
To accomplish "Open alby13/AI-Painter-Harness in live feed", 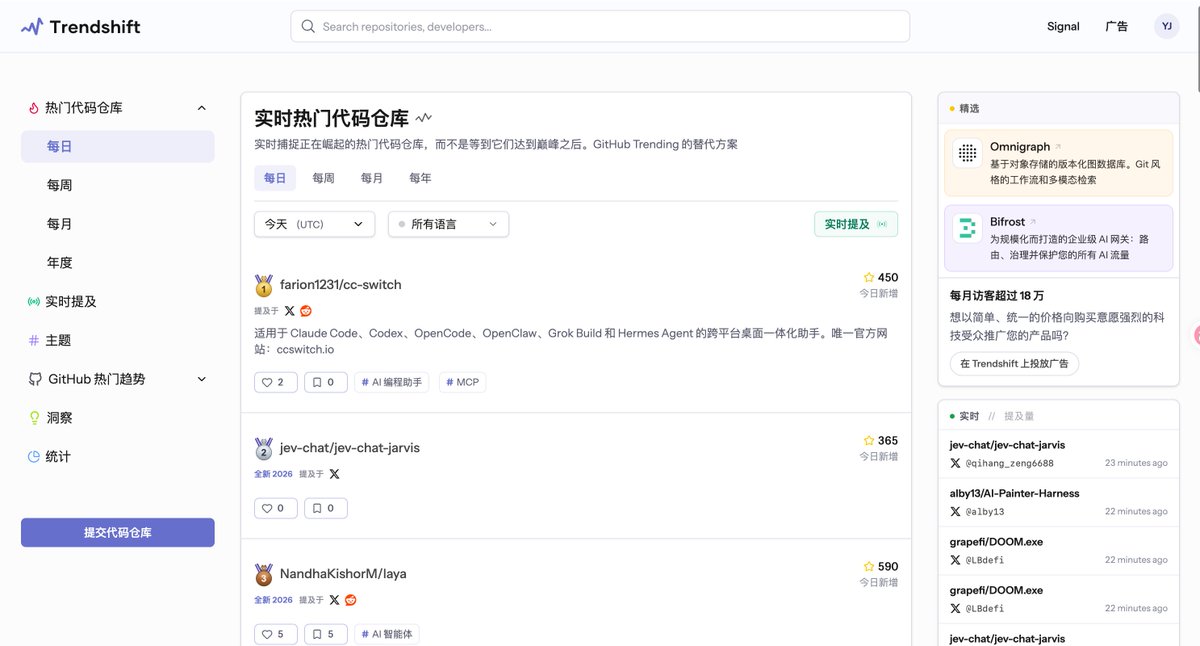I will pyautogui.click(x=1014, y=493).
